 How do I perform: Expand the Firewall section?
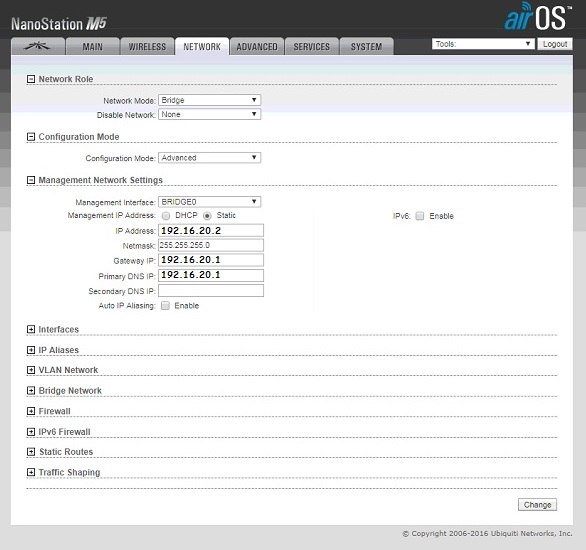click(x=31, y=411)
